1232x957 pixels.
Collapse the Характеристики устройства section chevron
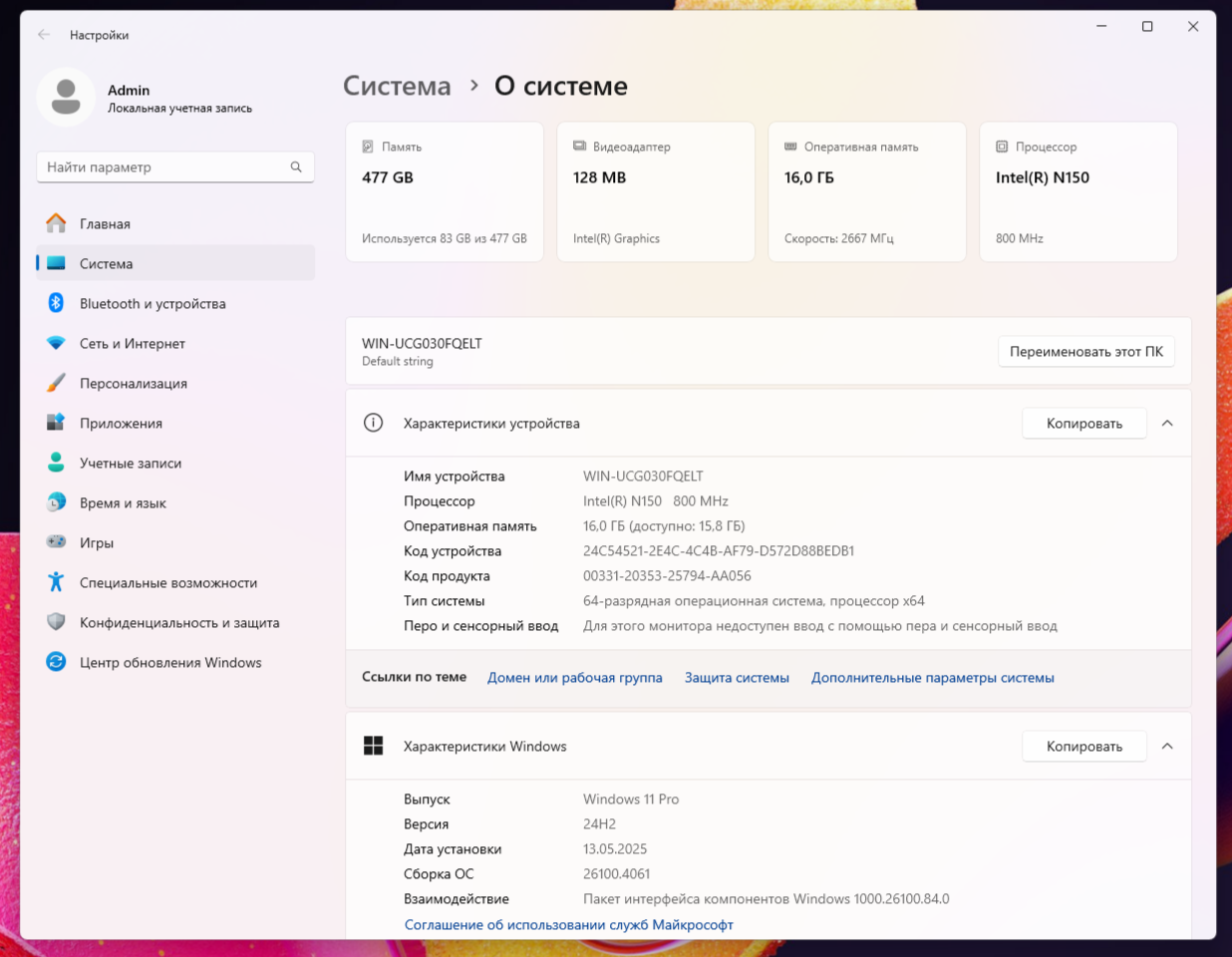click(1167, 423)
